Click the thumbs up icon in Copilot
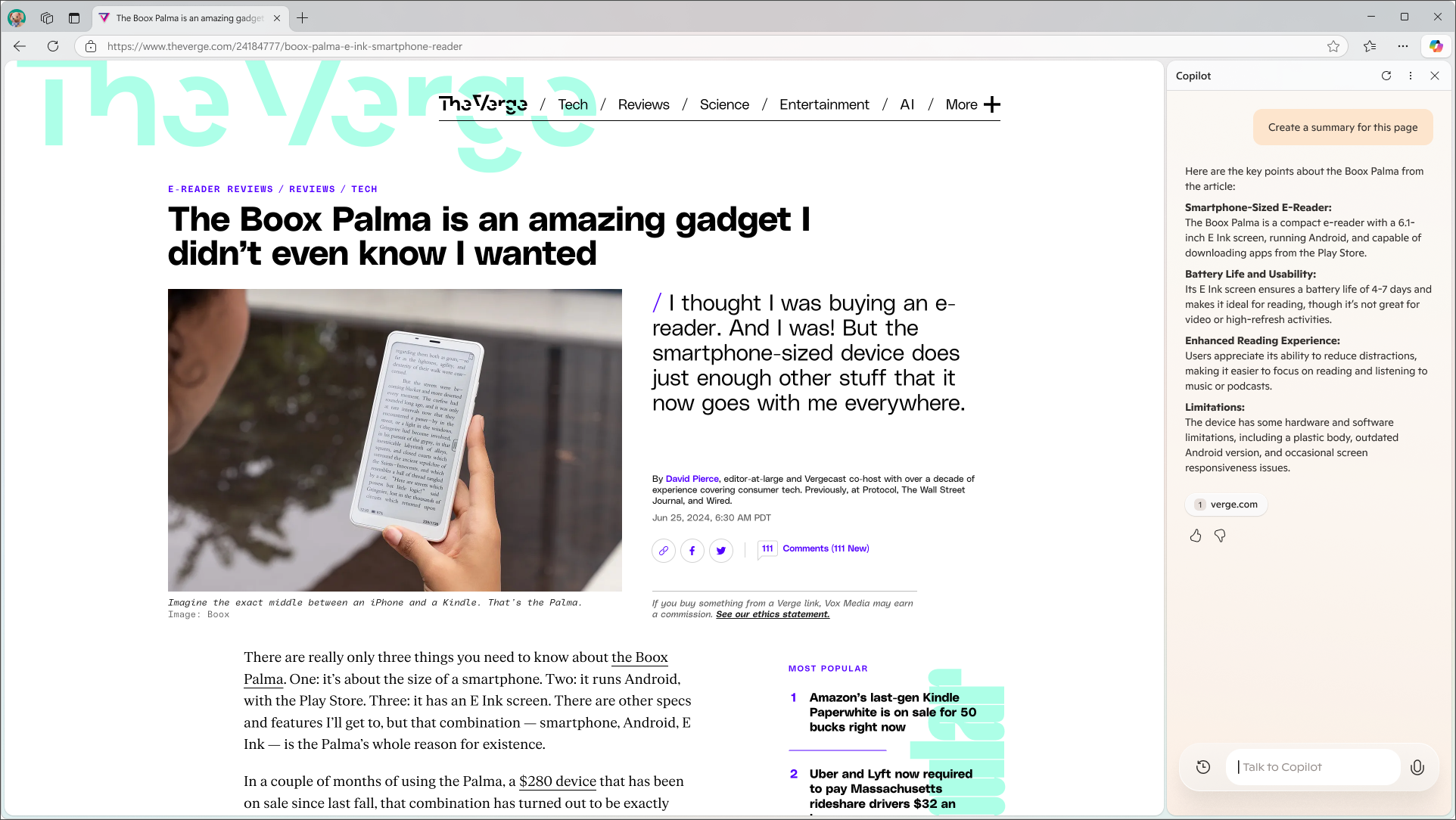 click(x=1196, y=535)
